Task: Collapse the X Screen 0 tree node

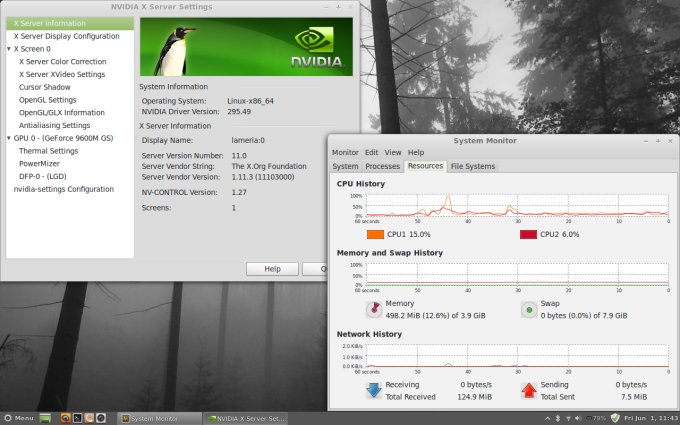Action: [x=9, y=49]
